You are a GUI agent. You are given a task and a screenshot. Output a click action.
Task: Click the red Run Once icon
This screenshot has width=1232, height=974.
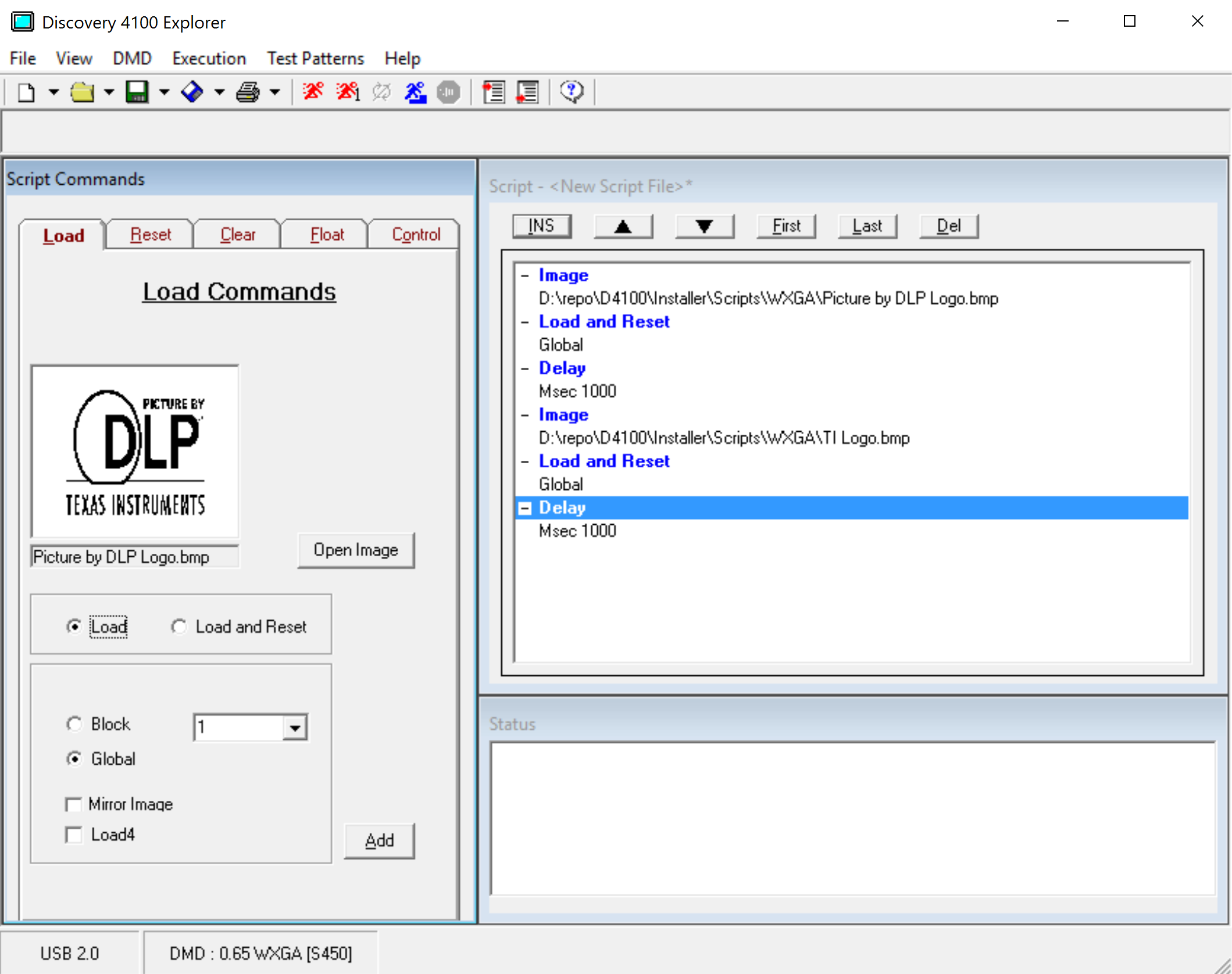click(x=348, y=91)
